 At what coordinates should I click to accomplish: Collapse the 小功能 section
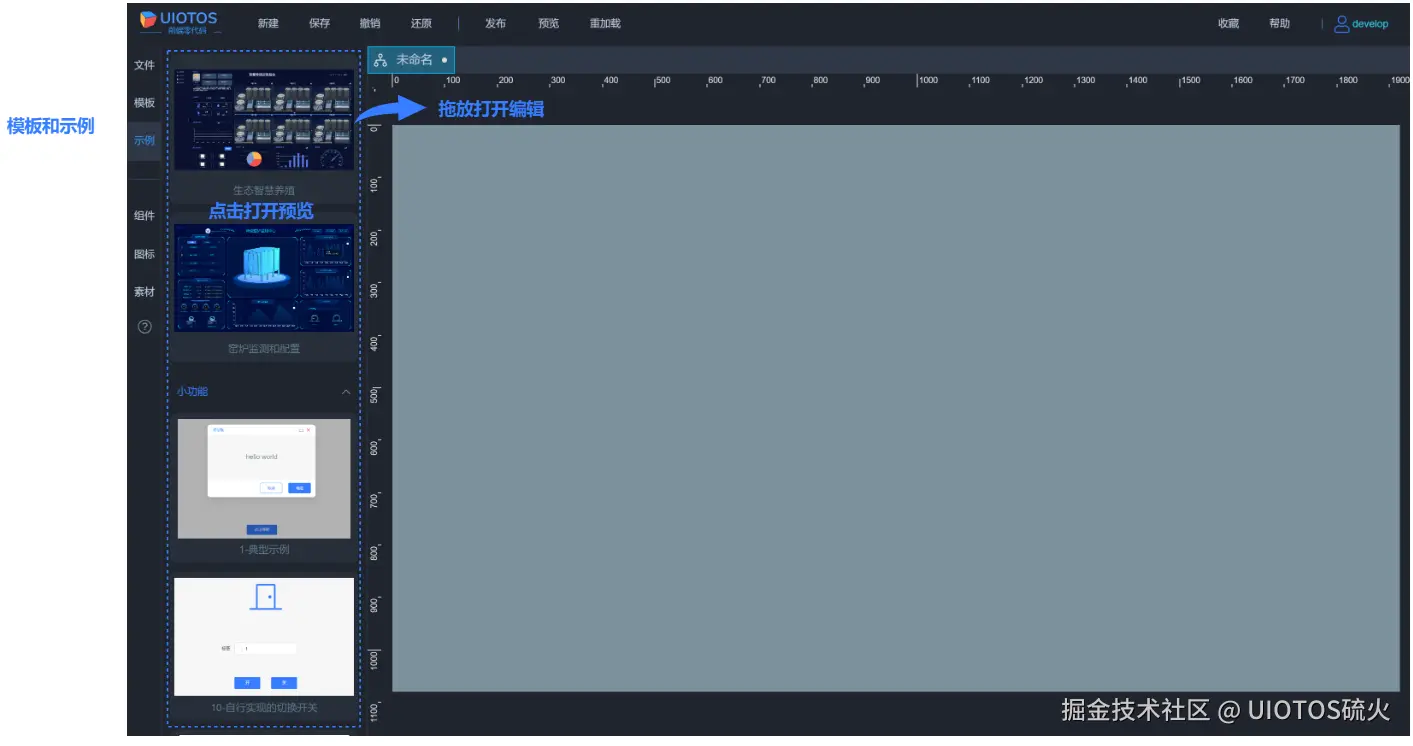tap(346, 392)
